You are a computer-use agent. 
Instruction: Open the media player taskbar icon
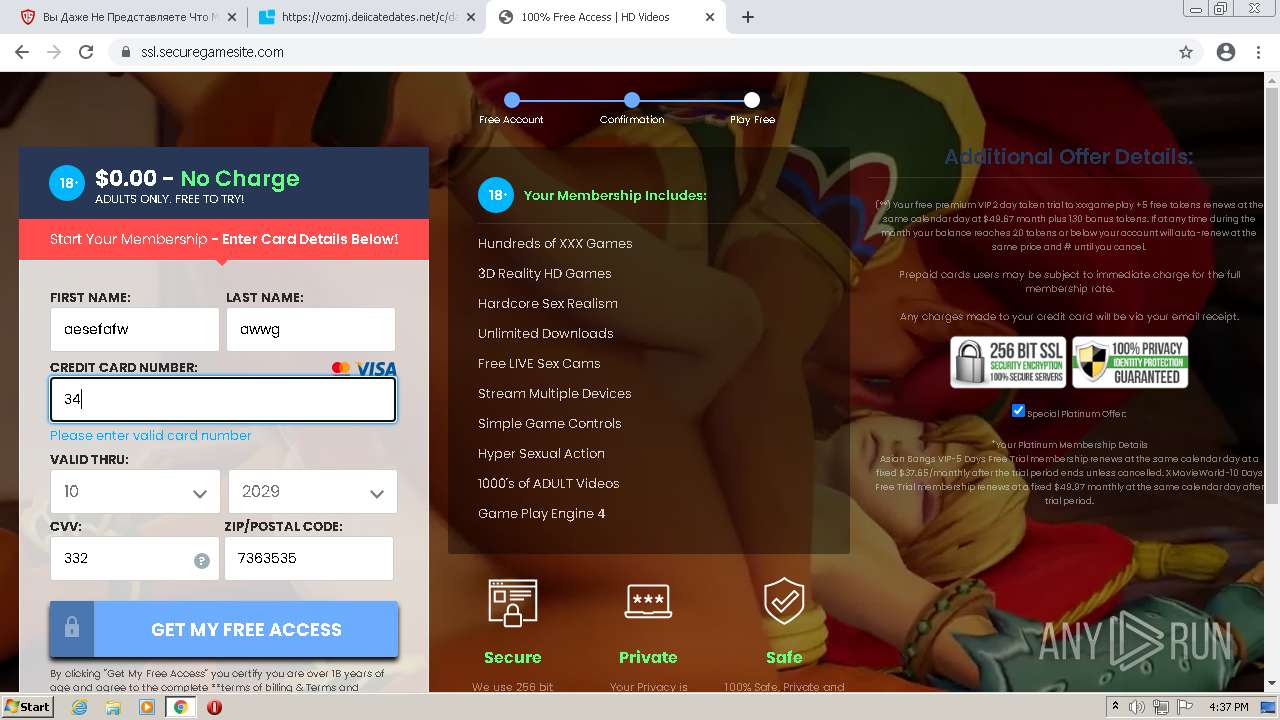click(147, 707)
